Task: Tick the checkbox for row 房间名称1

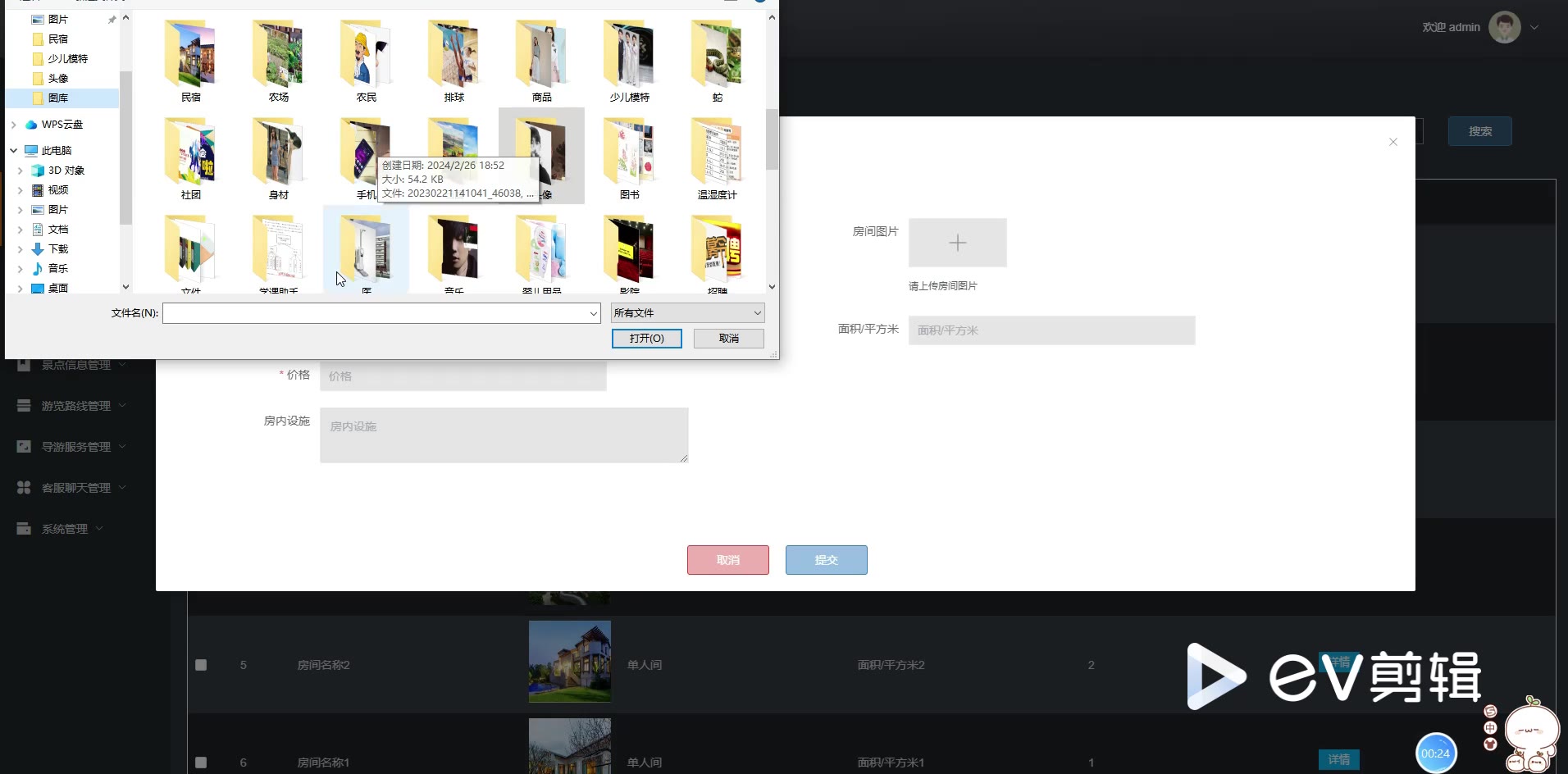Action: (x=201, y=763)
